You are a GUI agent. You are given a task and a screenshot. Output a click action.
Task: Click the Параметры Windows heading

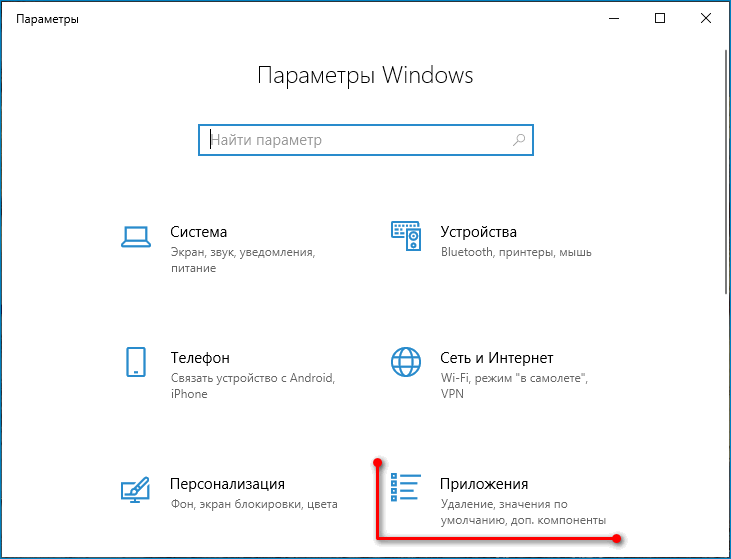tap(366, 75)
